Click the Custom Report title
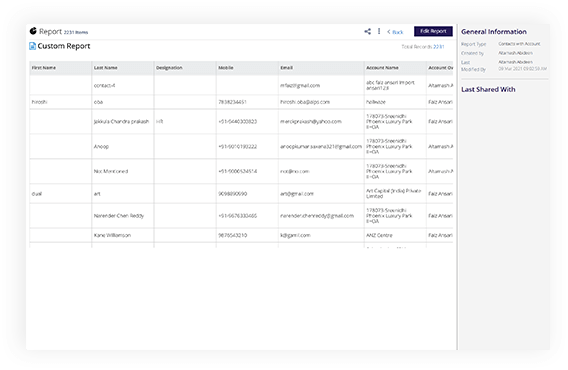 click(64, 46)
